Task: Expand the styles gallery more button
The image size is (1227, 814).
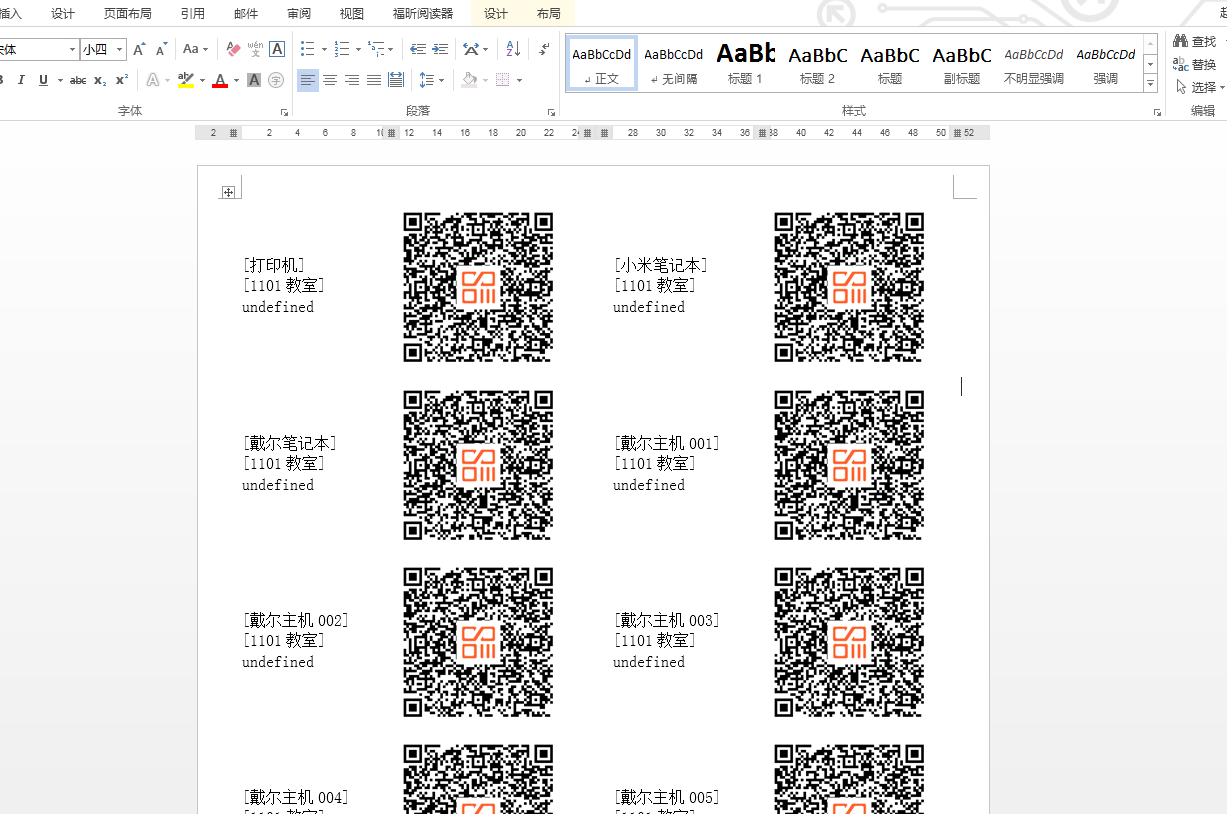Action: pos(1150,84)
